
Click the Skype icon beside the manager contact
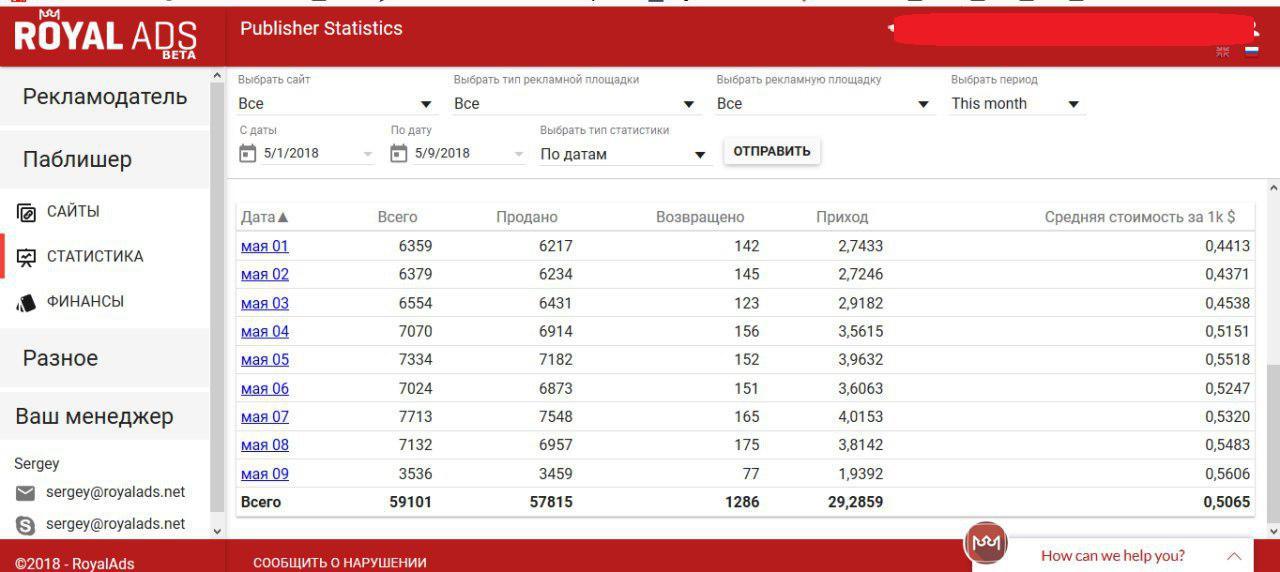click(x=26, y=524)
